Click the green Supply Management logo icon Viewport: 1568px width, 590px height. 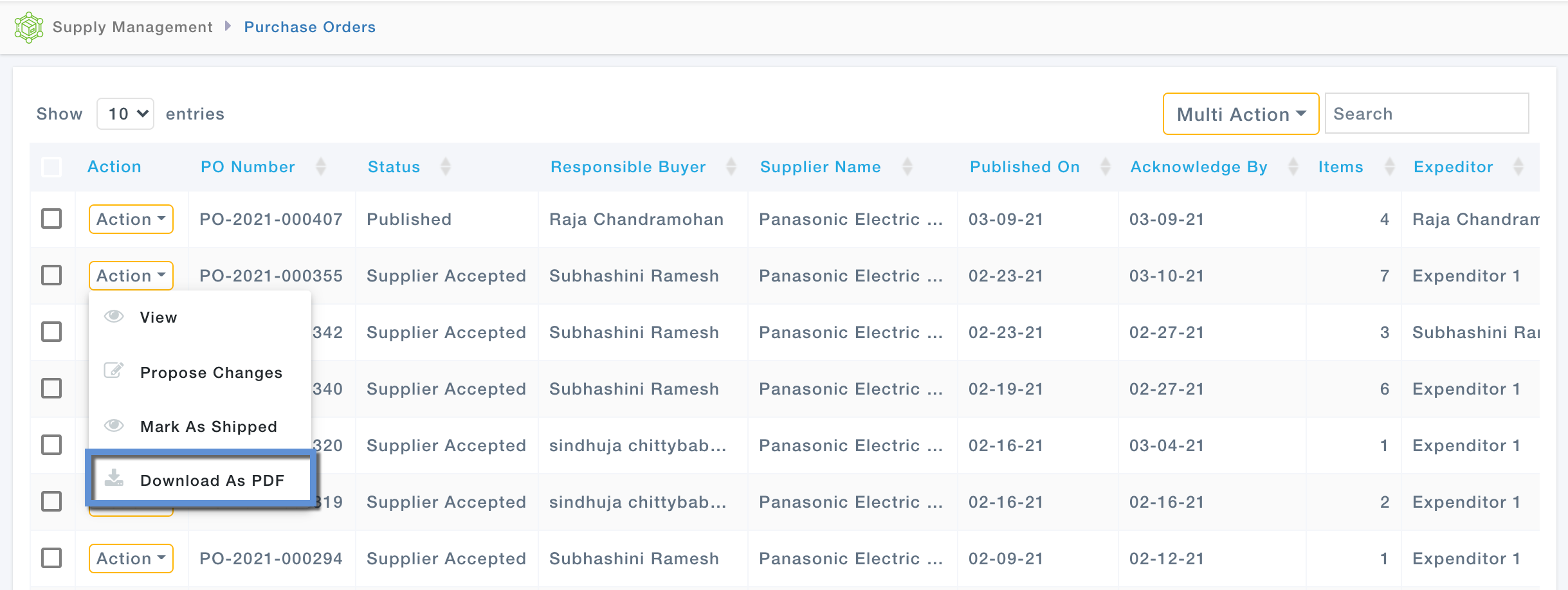[29, 27]
